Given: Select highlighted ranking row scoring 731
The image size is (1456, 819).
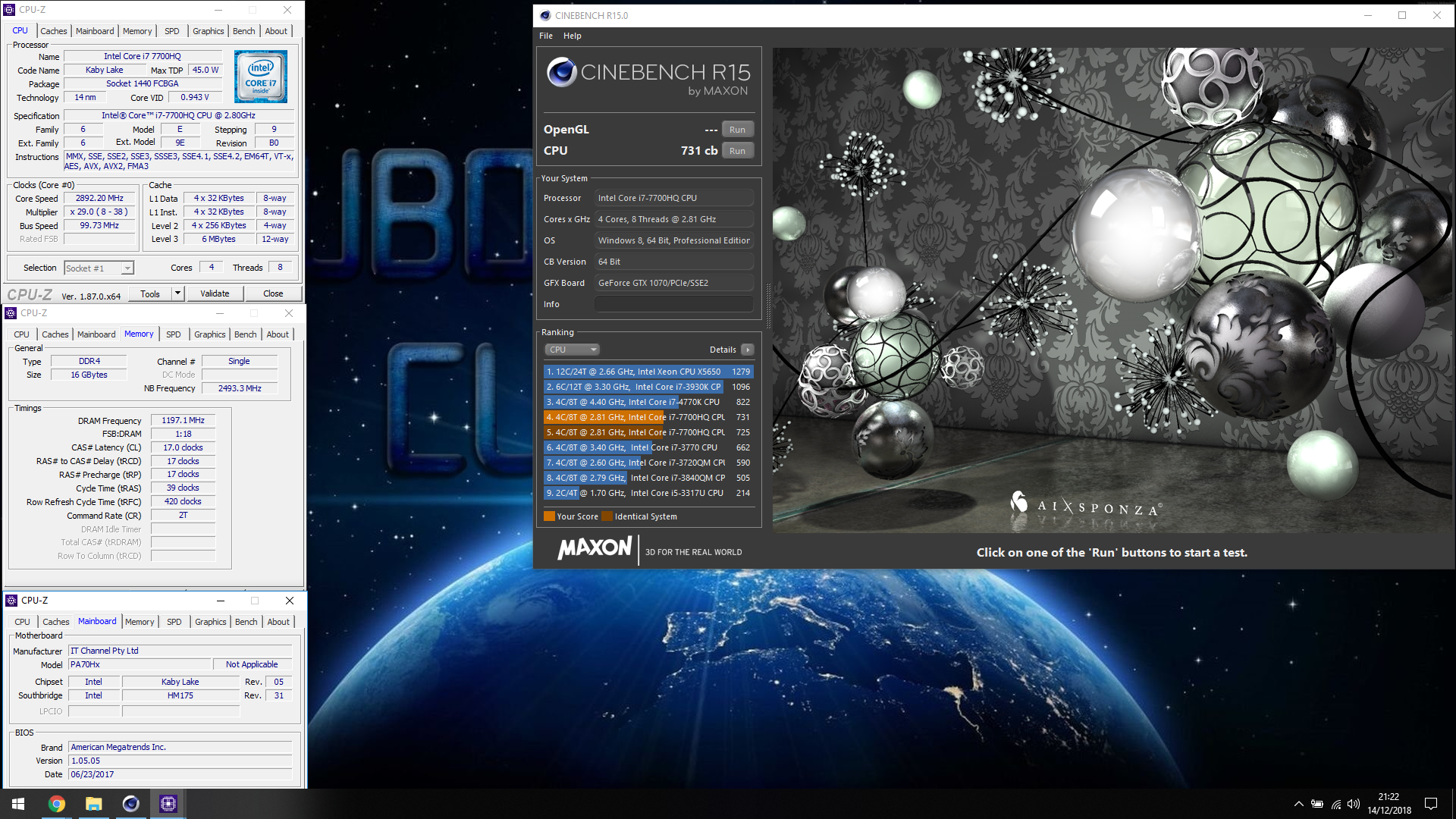Looking at the screenshot, I should click(x=648, y=417).
